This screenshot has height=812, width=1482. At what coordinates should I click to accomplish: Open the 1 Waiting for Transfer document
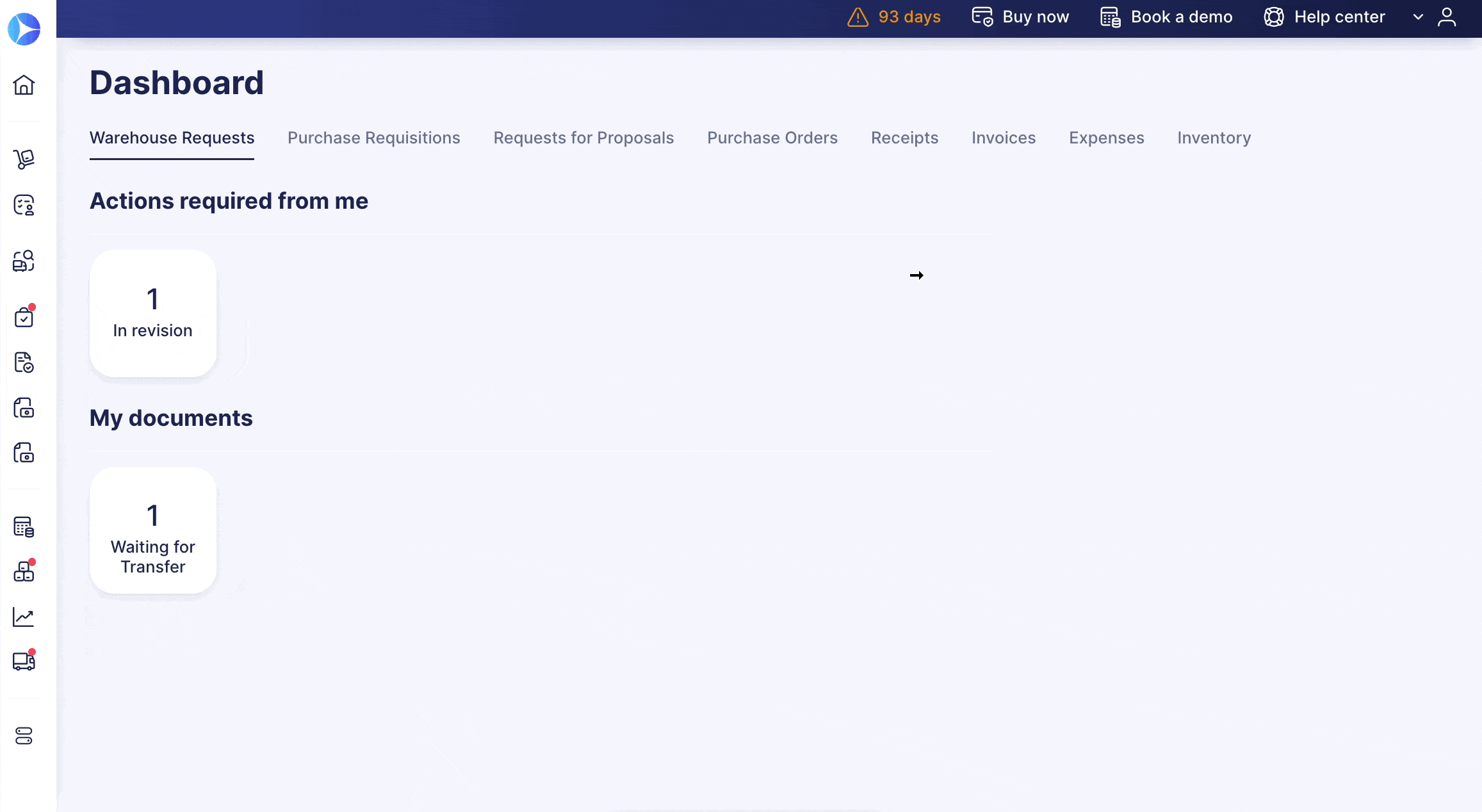tap(153, 530)
